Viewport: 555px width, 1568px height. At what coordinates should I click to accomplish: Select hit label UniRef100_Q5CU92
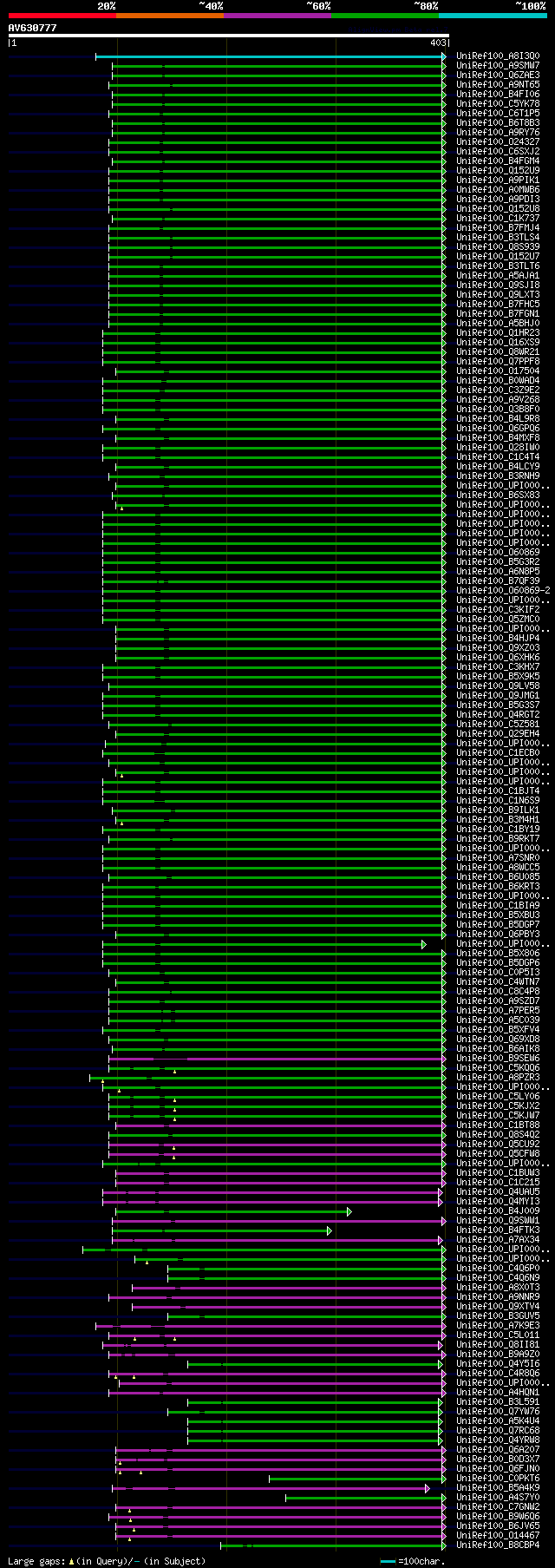pyautogui.click(x=498, y=1145)
